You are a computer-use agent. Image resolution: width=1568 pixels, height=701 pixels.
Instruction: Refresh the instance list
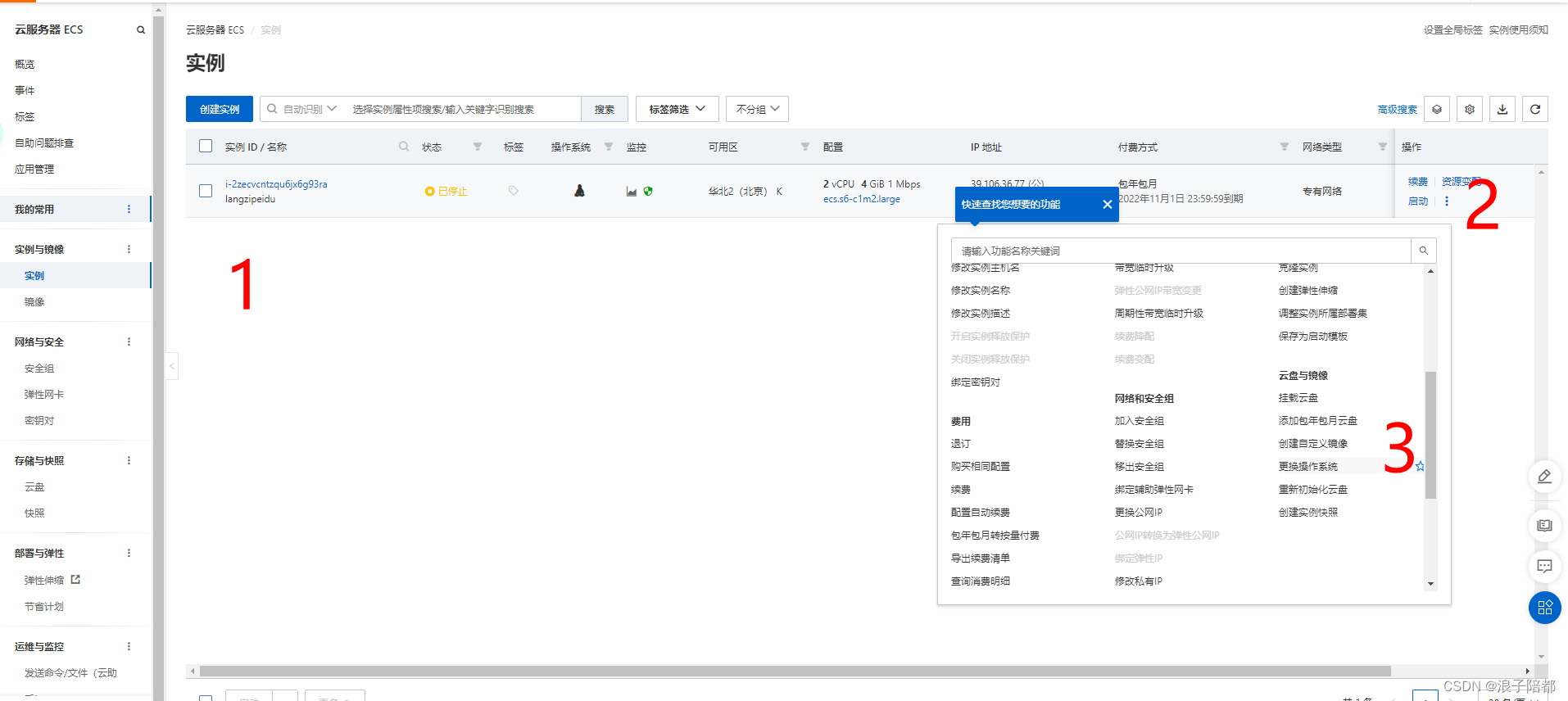[1535, 109]
